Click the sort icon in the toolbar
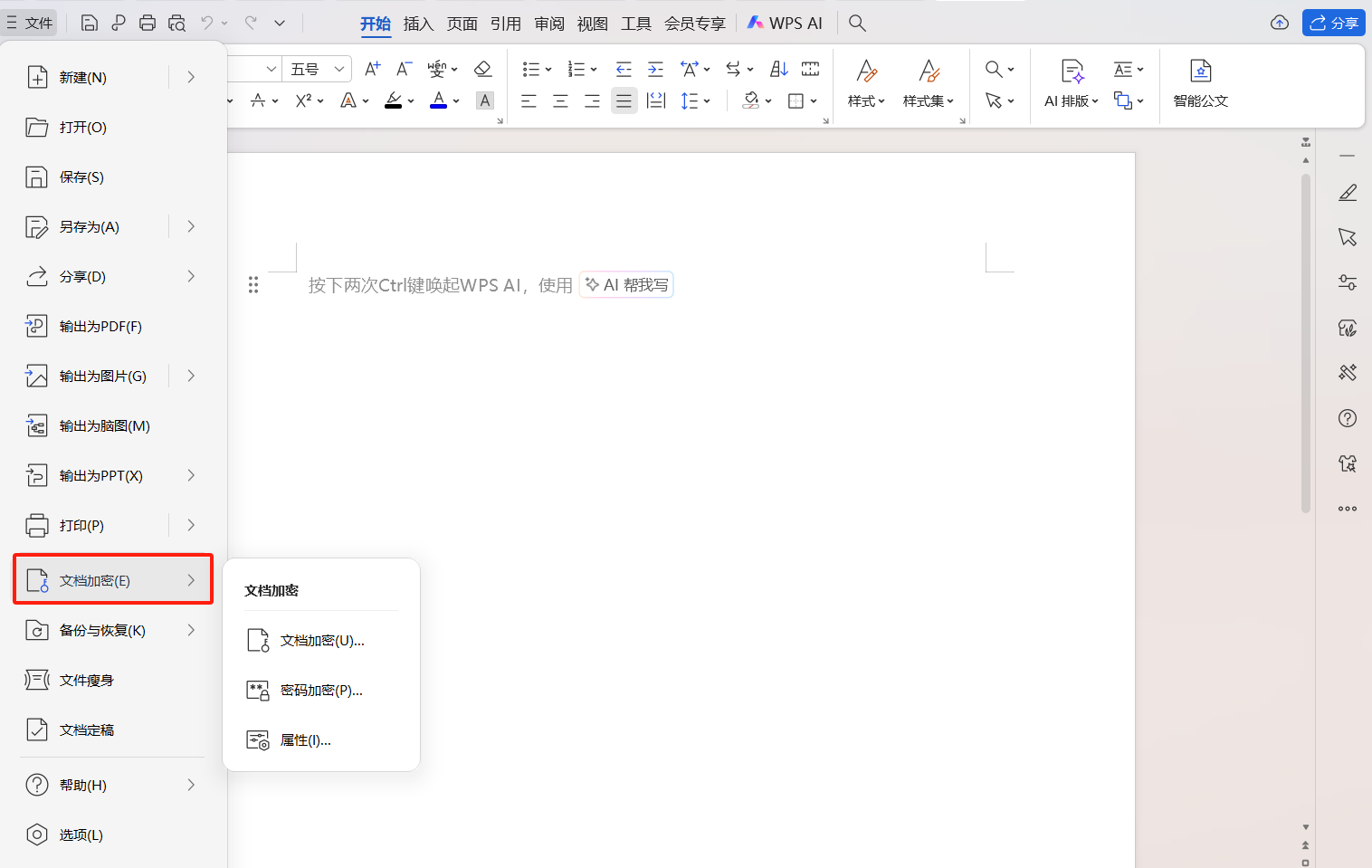 point(778,69)
